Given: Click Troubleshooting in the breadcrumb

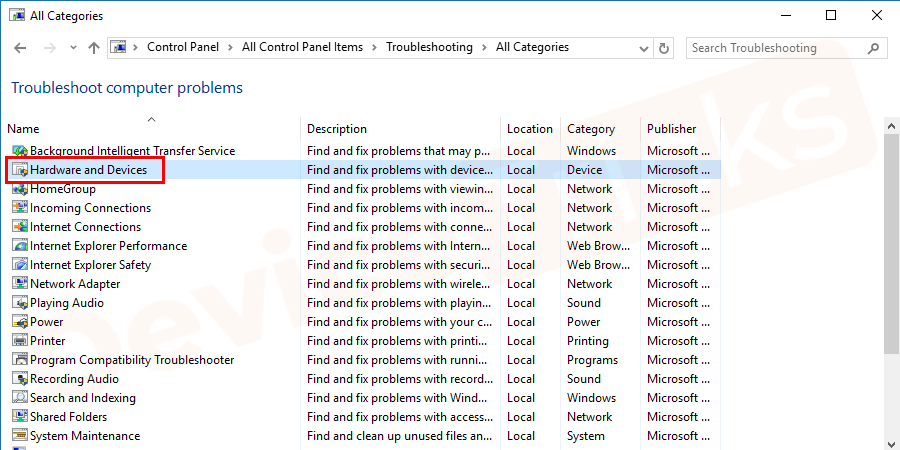Looking at the screenshot, I should (x=429, y=47).
